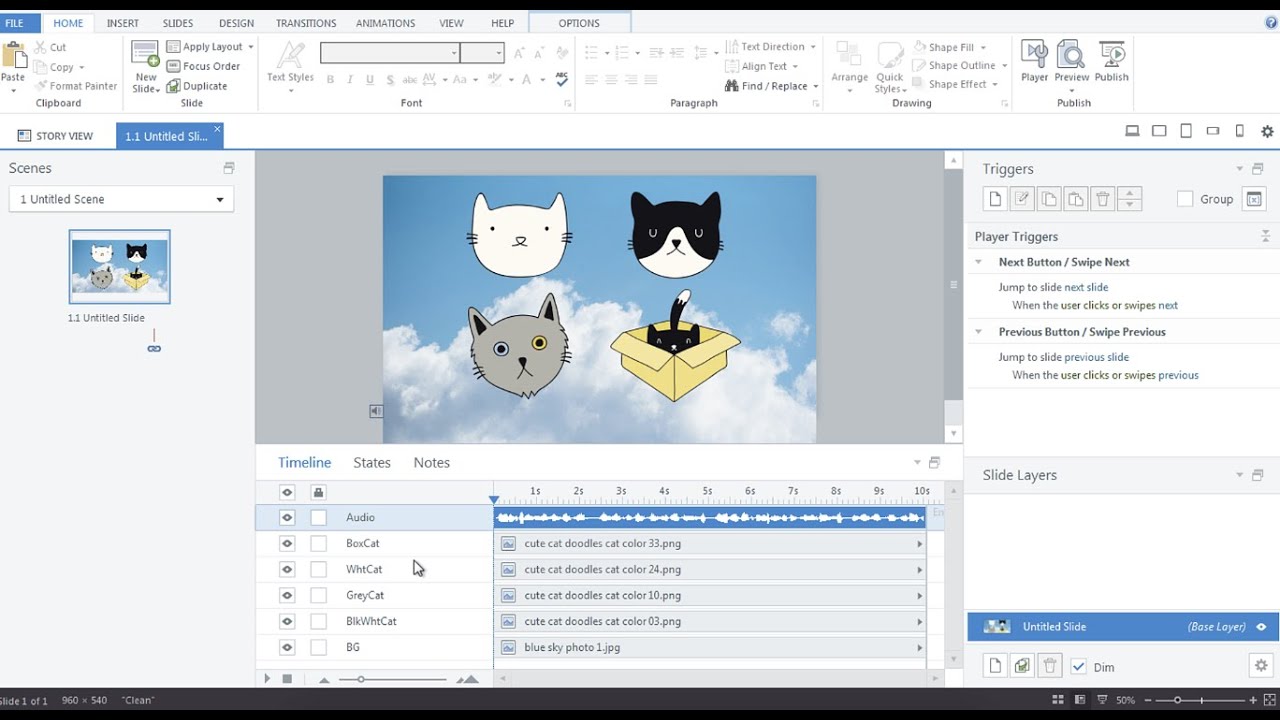Viewport: 1280px width, 720px height.
Task: Adjust the timeline zoom slider
Action: 360,679
